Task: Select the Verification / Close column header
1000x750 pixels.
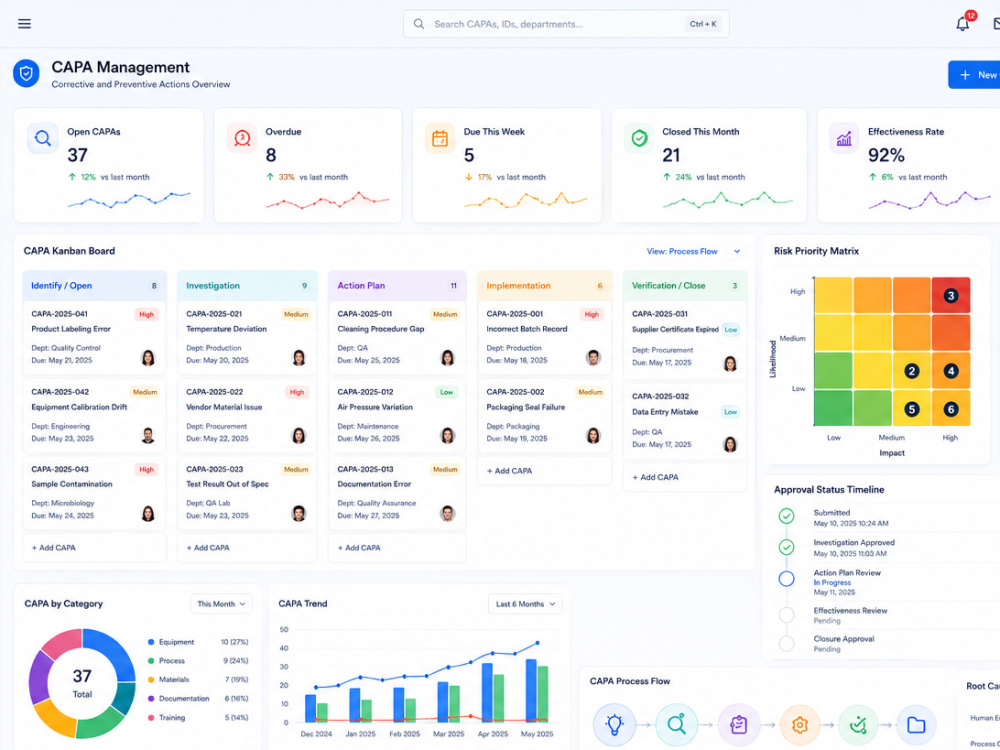Action: tap(685, 286)
